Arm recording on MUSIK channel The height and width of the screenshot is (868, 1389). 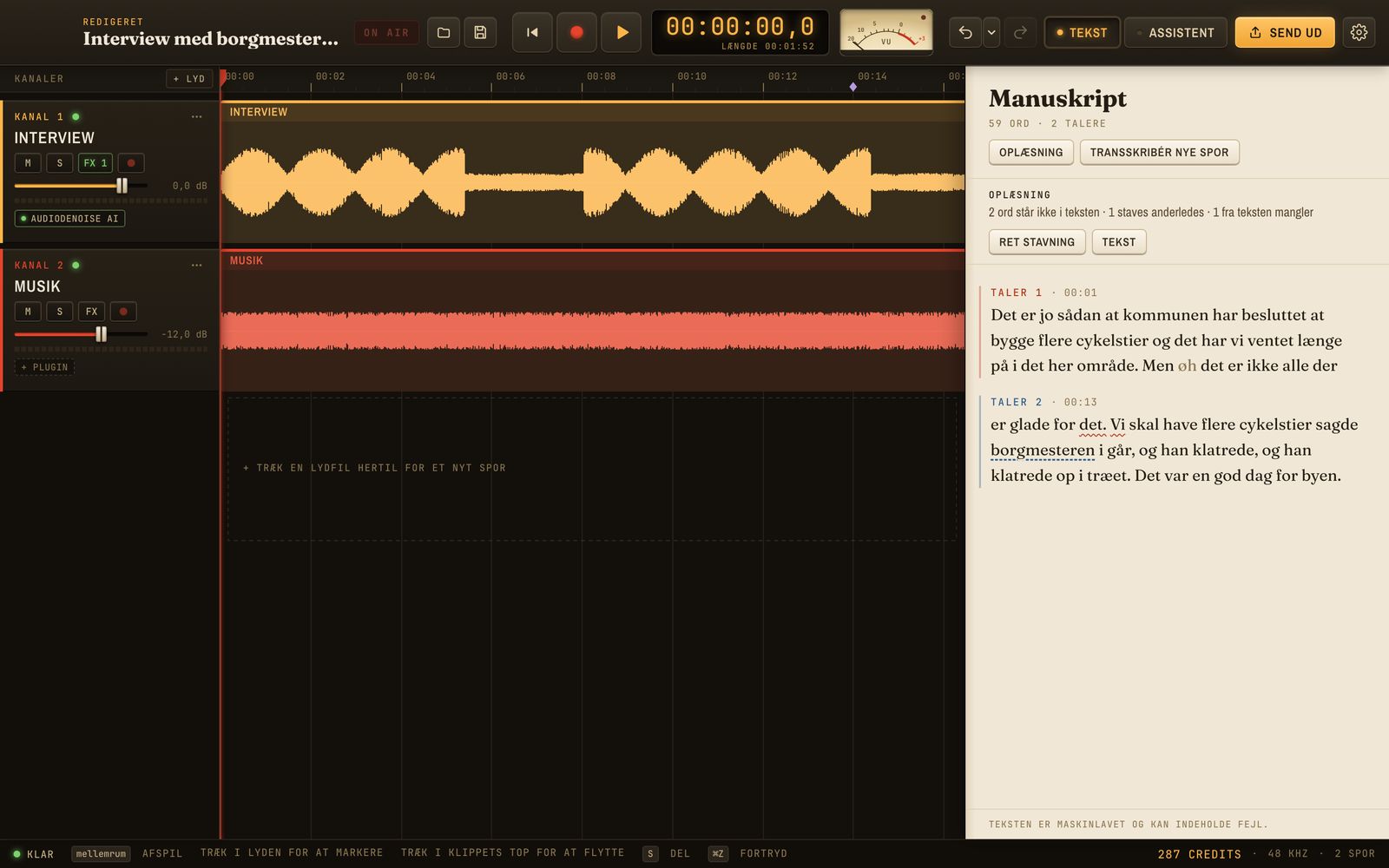click(x=123, y=312)
